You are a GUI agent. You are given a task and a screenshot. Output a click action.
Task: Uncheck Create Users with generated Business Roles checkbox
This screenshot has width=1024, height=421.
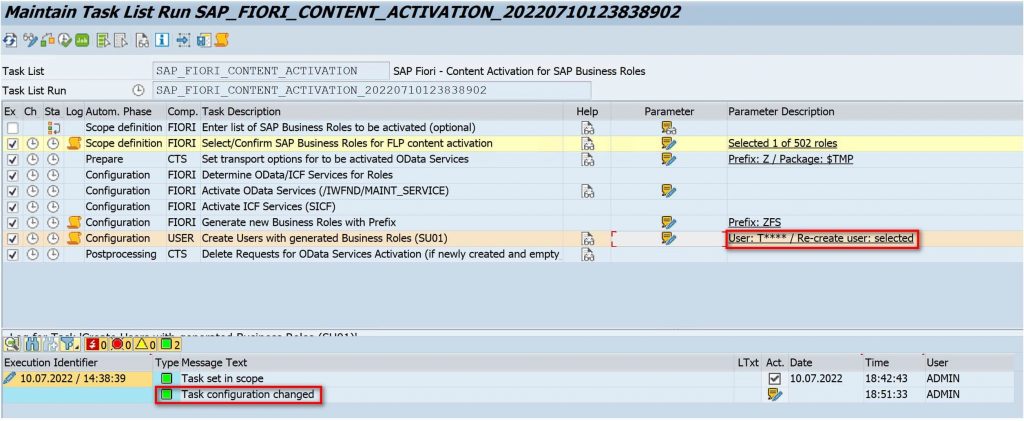tap(12, 239)
